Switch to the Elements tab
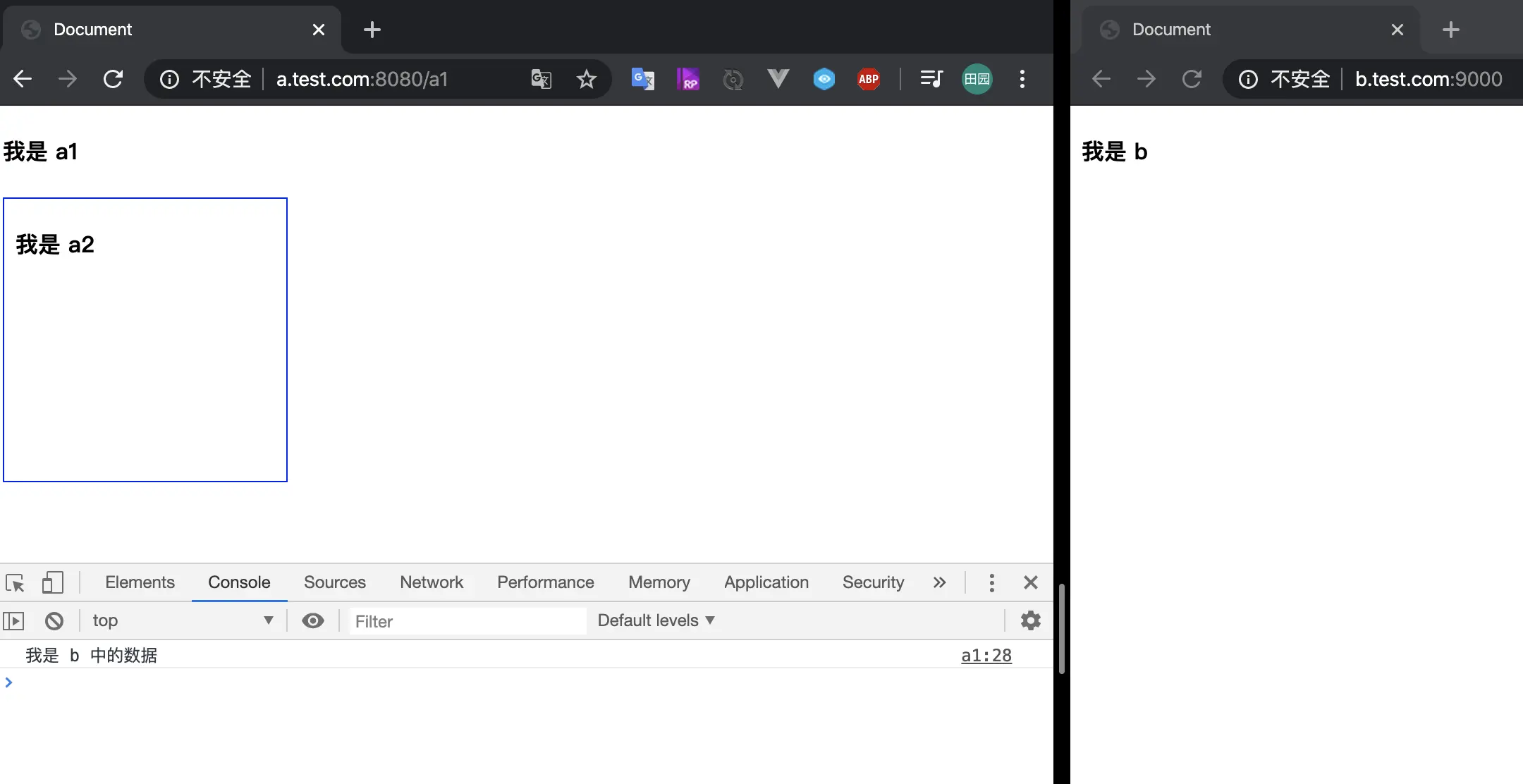The width and height of the screenshot is (1523, 784). (140, 582)
